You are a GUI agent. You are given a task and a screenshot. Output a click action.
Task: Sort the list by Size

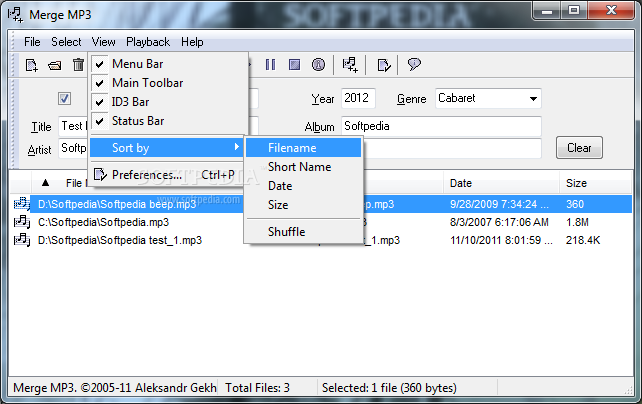point(303,205)
